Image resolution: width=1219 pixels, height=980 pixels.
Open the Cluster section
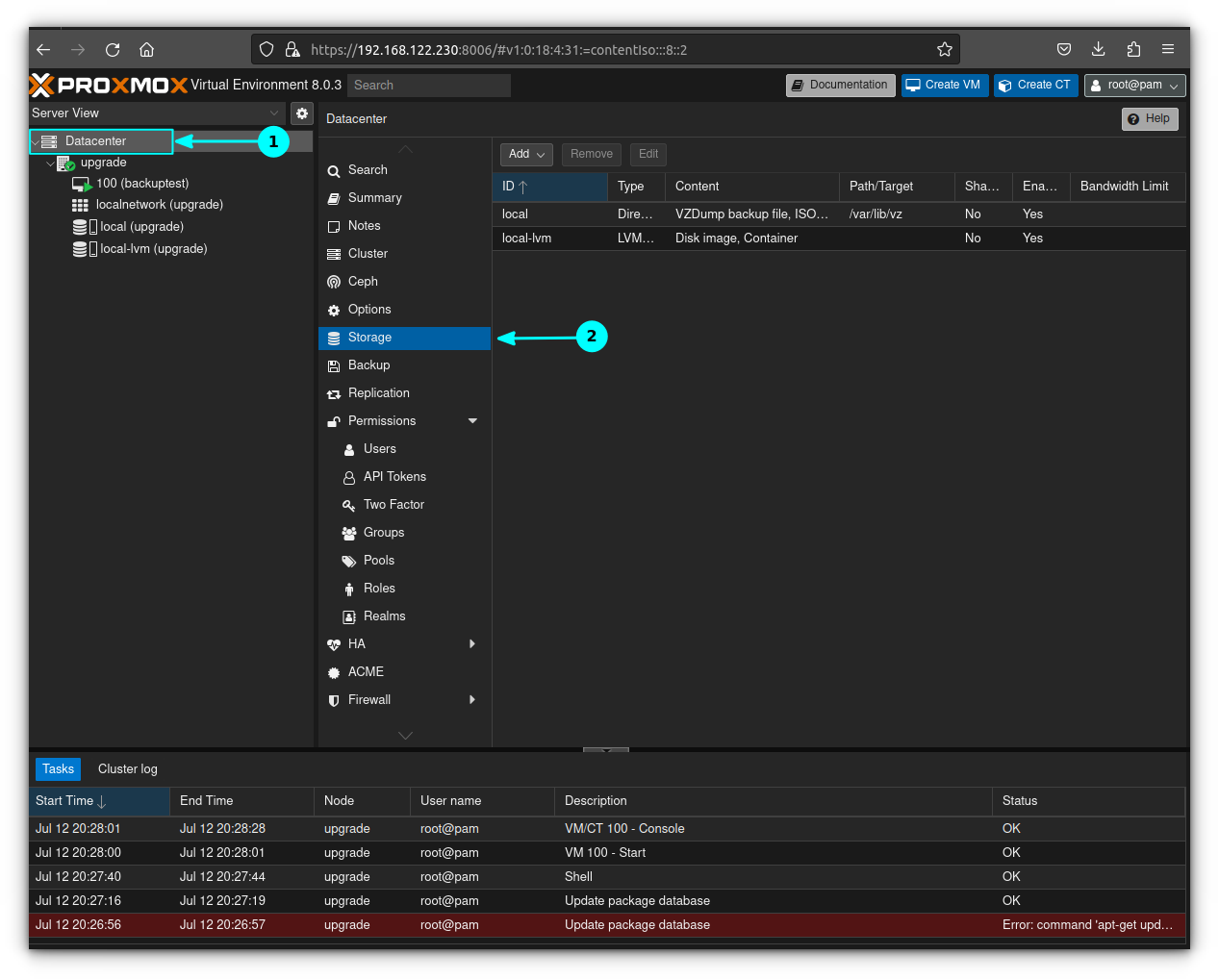click(404, 254)
